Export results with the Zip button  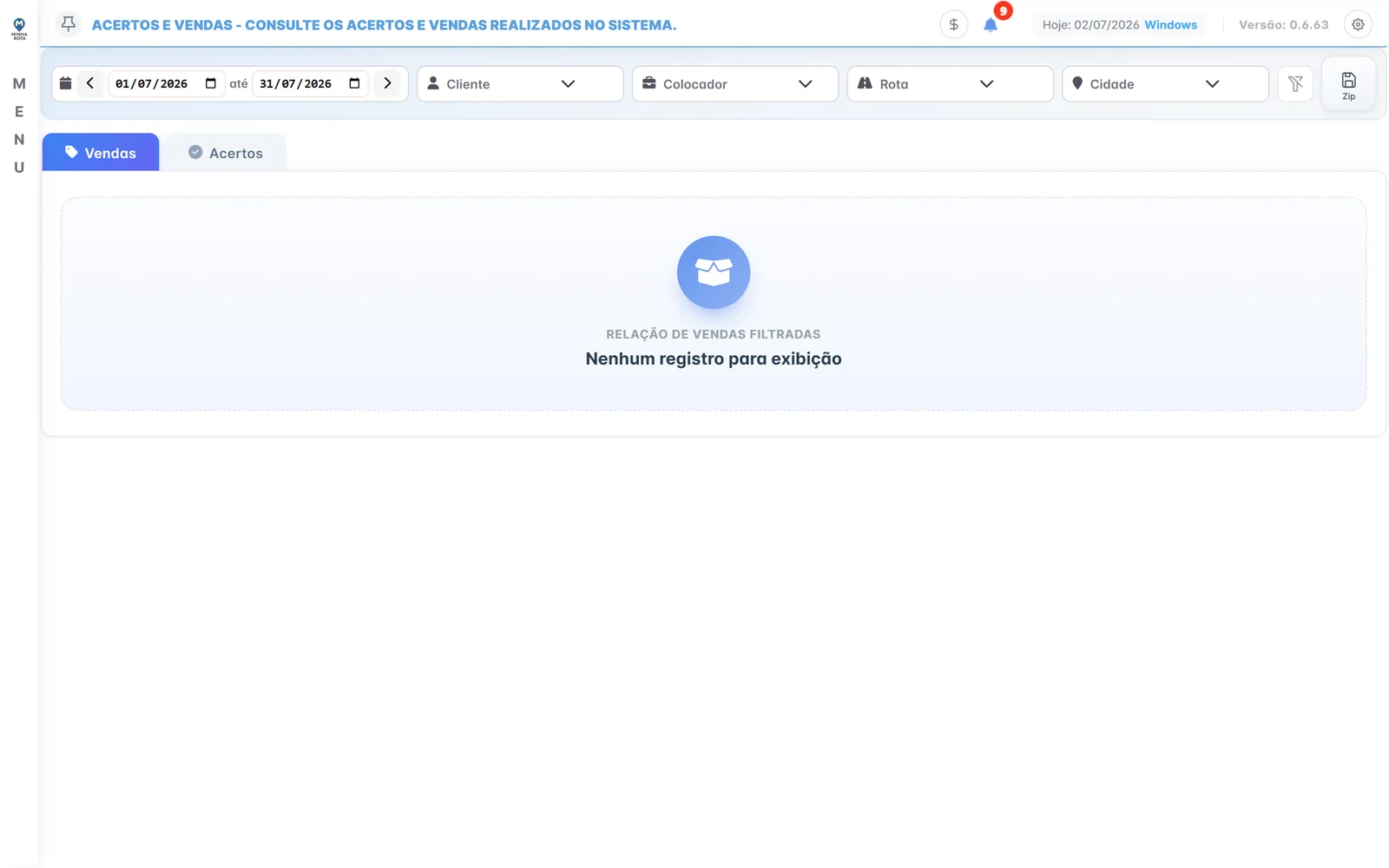1348,84
